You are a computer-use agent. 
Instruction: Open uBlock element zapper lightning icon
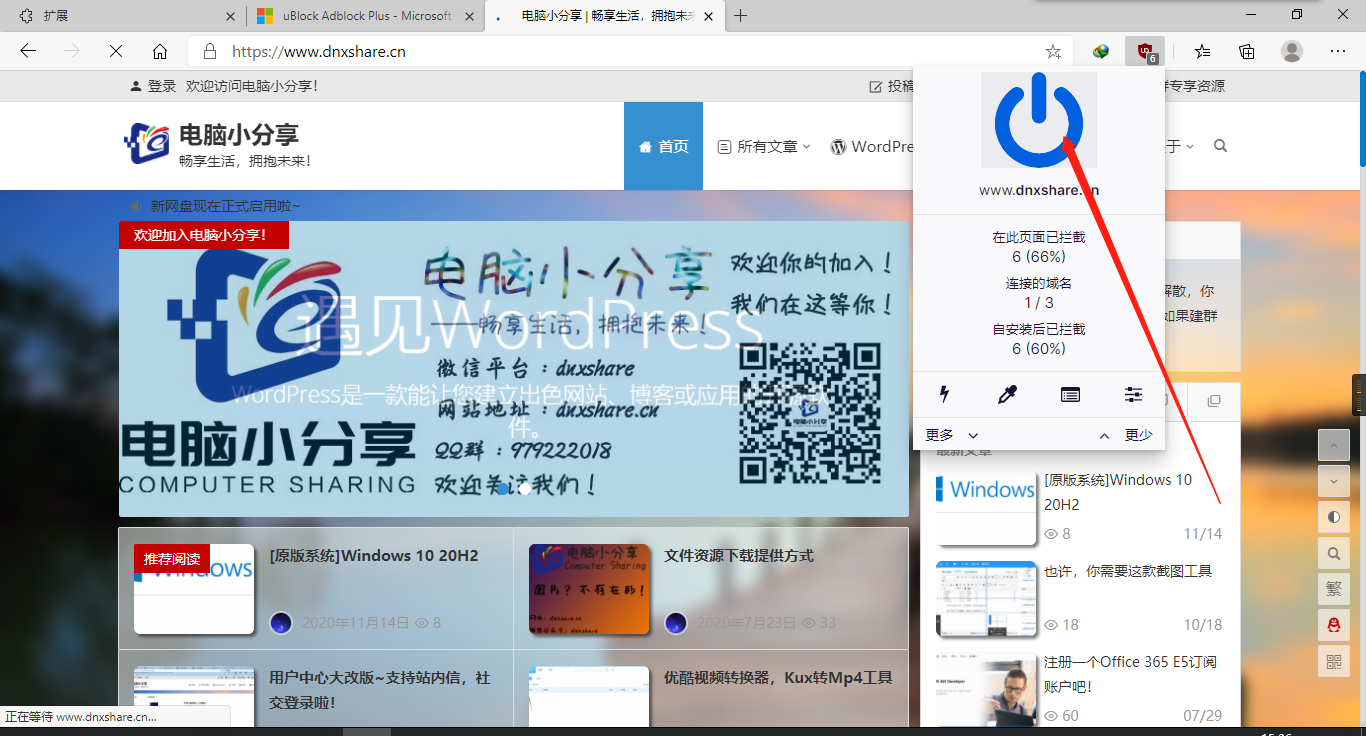[x=944, y=395]
